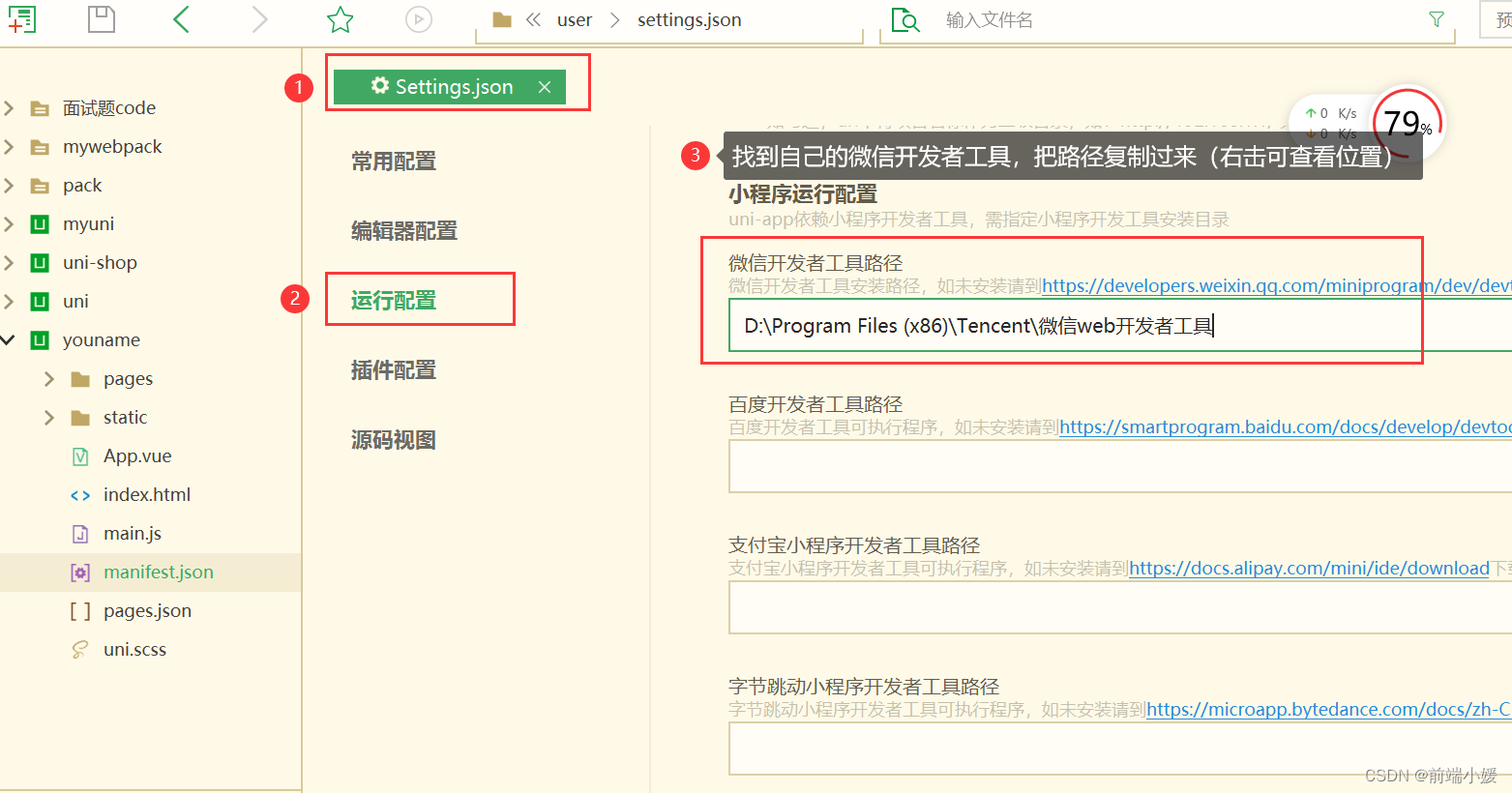
Task: Click the index.html file icon
Action: 80,495
